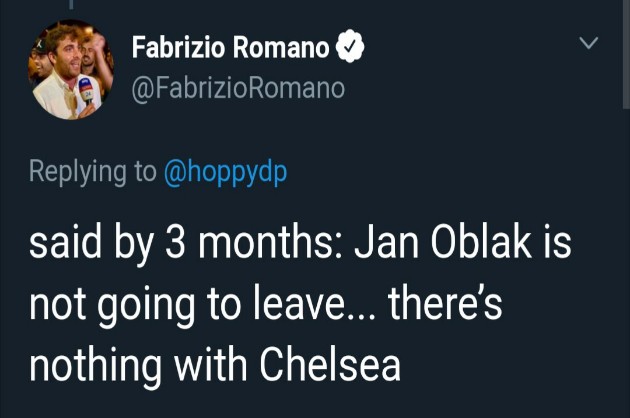Click the 'Replying to' label
Viewport: 630px width, 418px height.
click(x=92, y=171)
